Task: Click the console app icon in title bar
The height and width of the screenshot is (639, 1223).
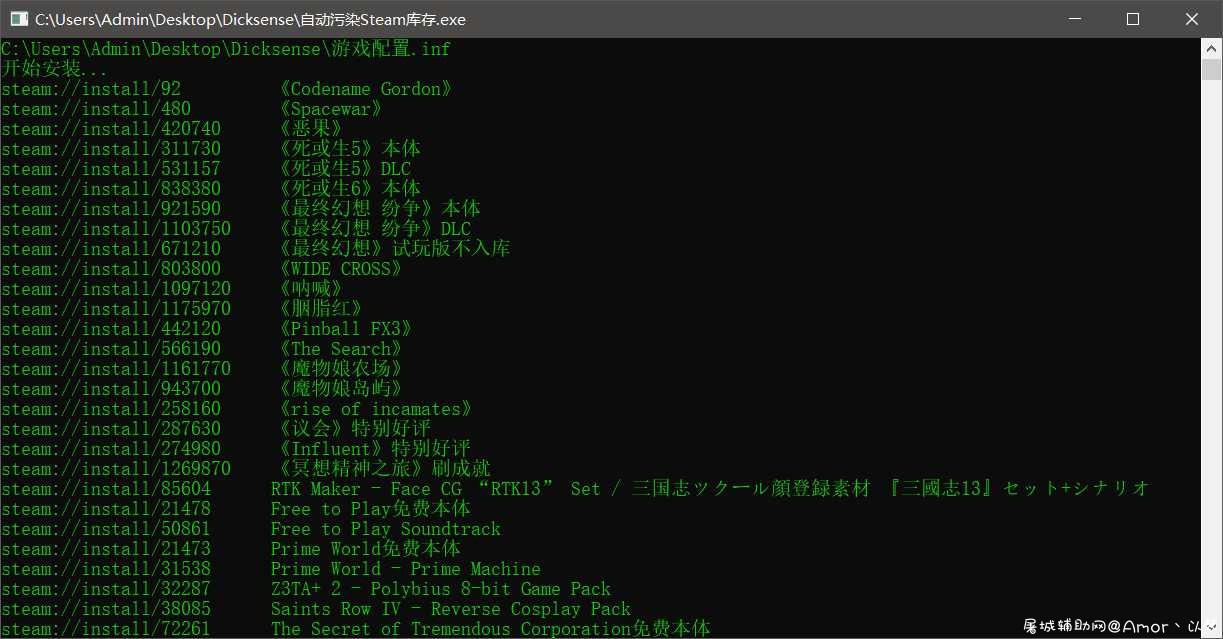Action: pos(18,19)
